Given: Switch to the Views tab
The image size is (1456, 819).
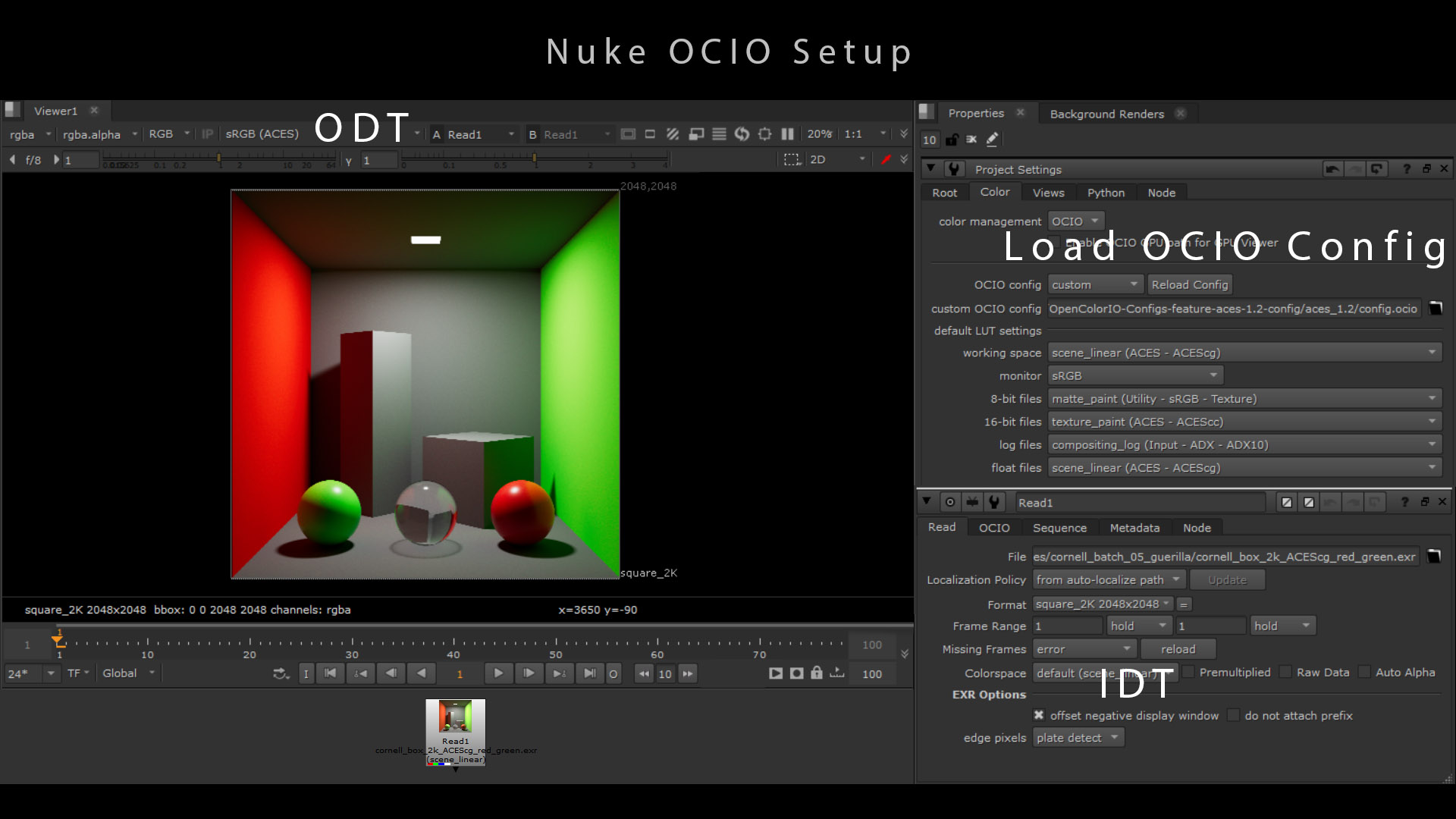Looking at the screenshot, I should (x=1048, y=193).
